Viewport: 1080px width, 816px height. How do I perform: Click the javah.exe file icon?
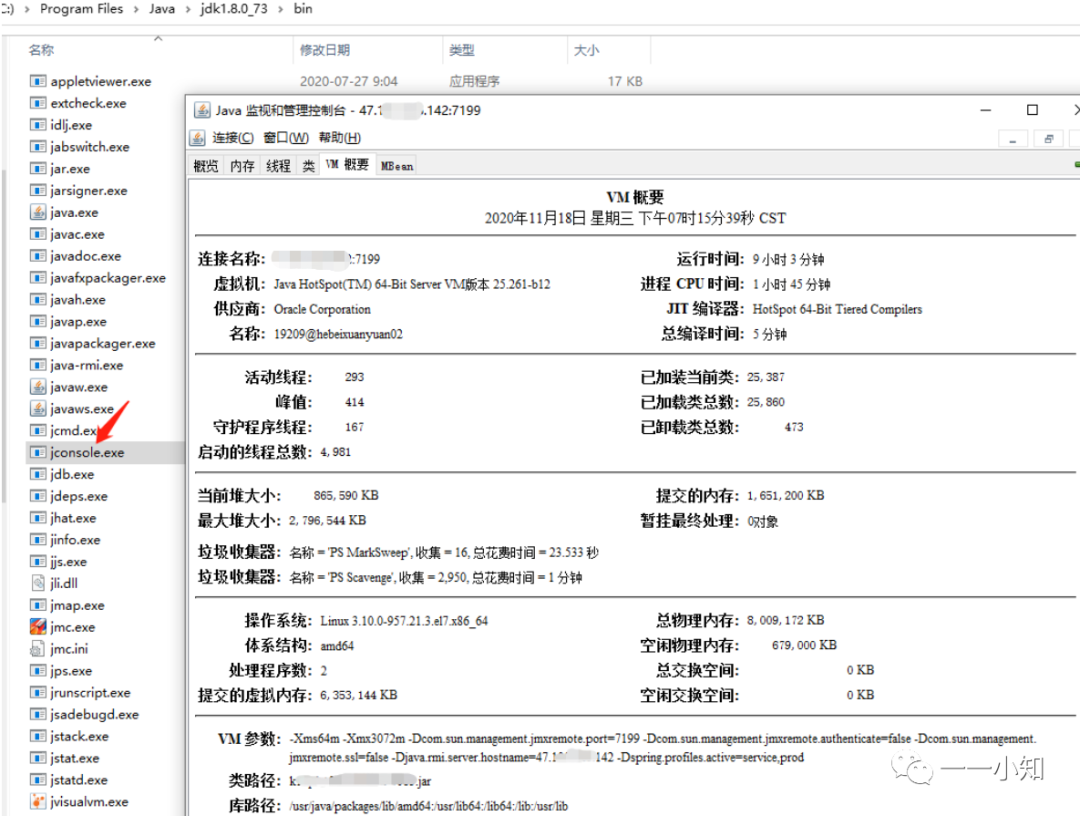(x=38, y=300)
